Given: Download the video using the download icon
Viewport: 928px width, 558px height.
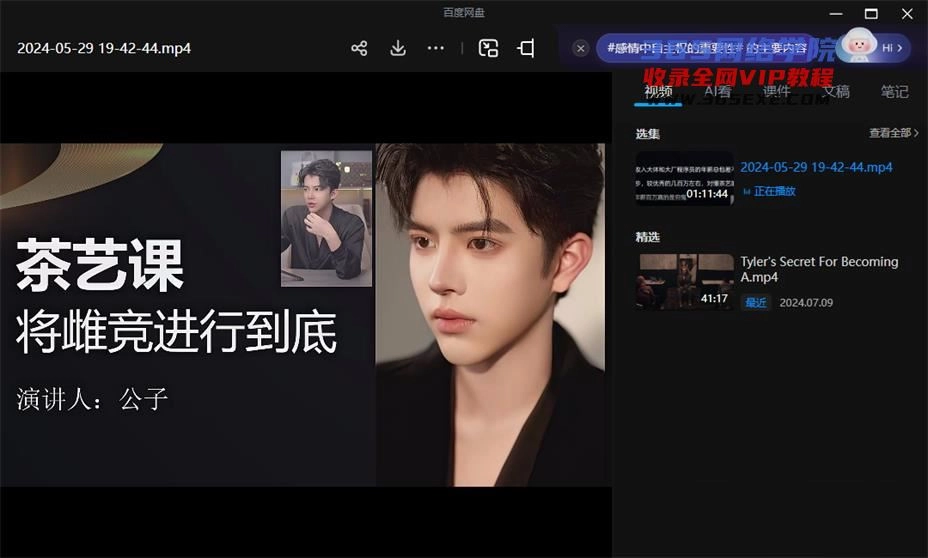Looking at the screenshot, I should point(398,48).
